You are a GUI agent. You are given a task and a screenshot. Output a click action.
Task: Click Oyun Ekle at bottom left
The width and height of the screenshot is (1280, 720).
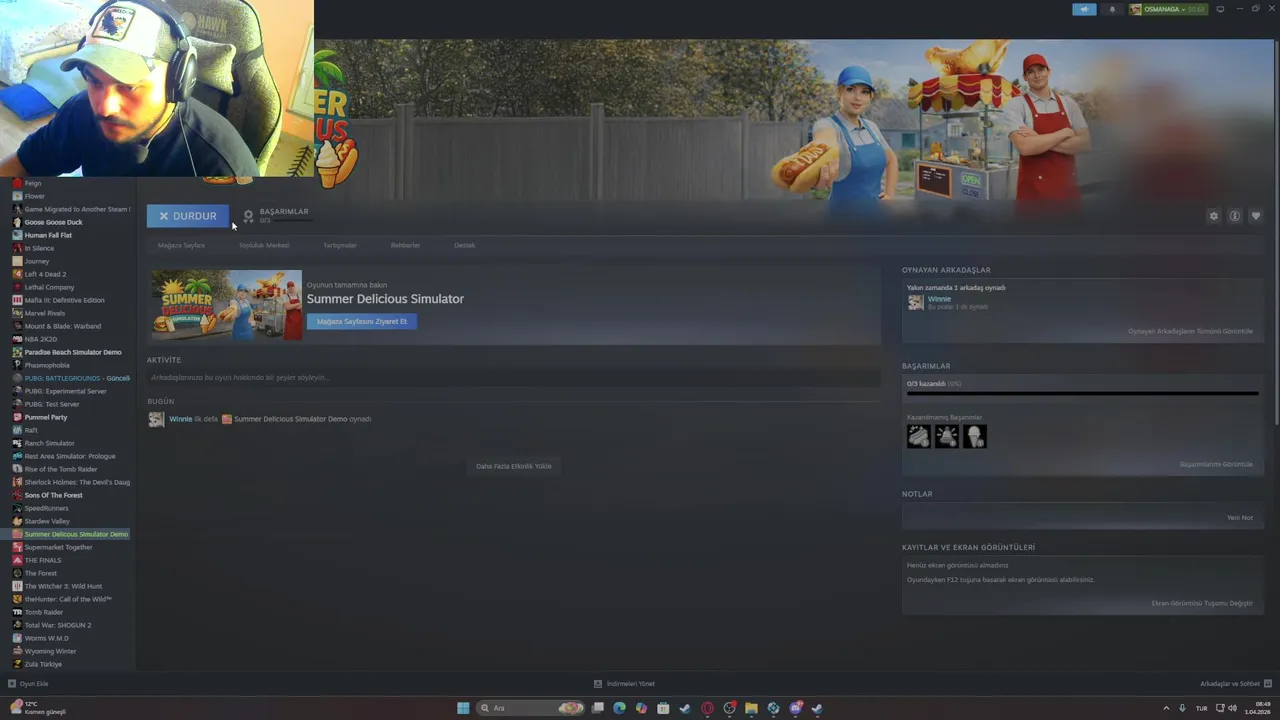coord(28,684)
